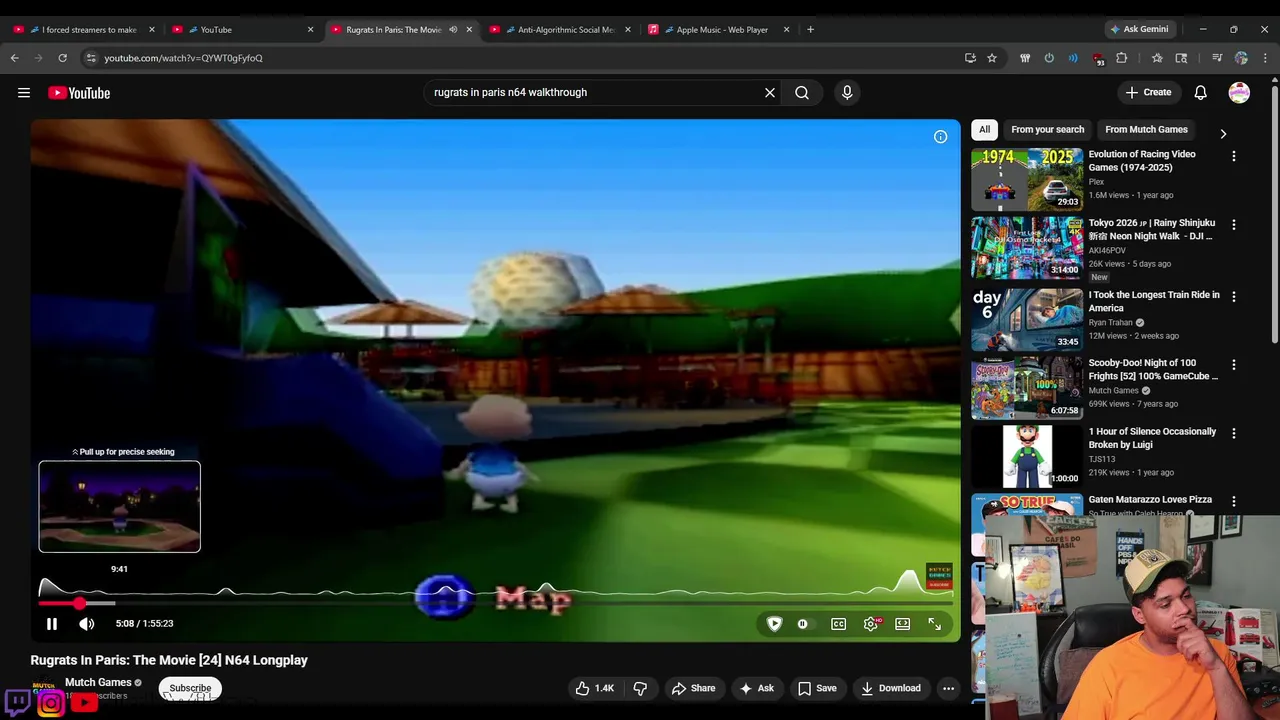
Task: Open options for Longest Train Ride video
Action: click(1233, 297)
